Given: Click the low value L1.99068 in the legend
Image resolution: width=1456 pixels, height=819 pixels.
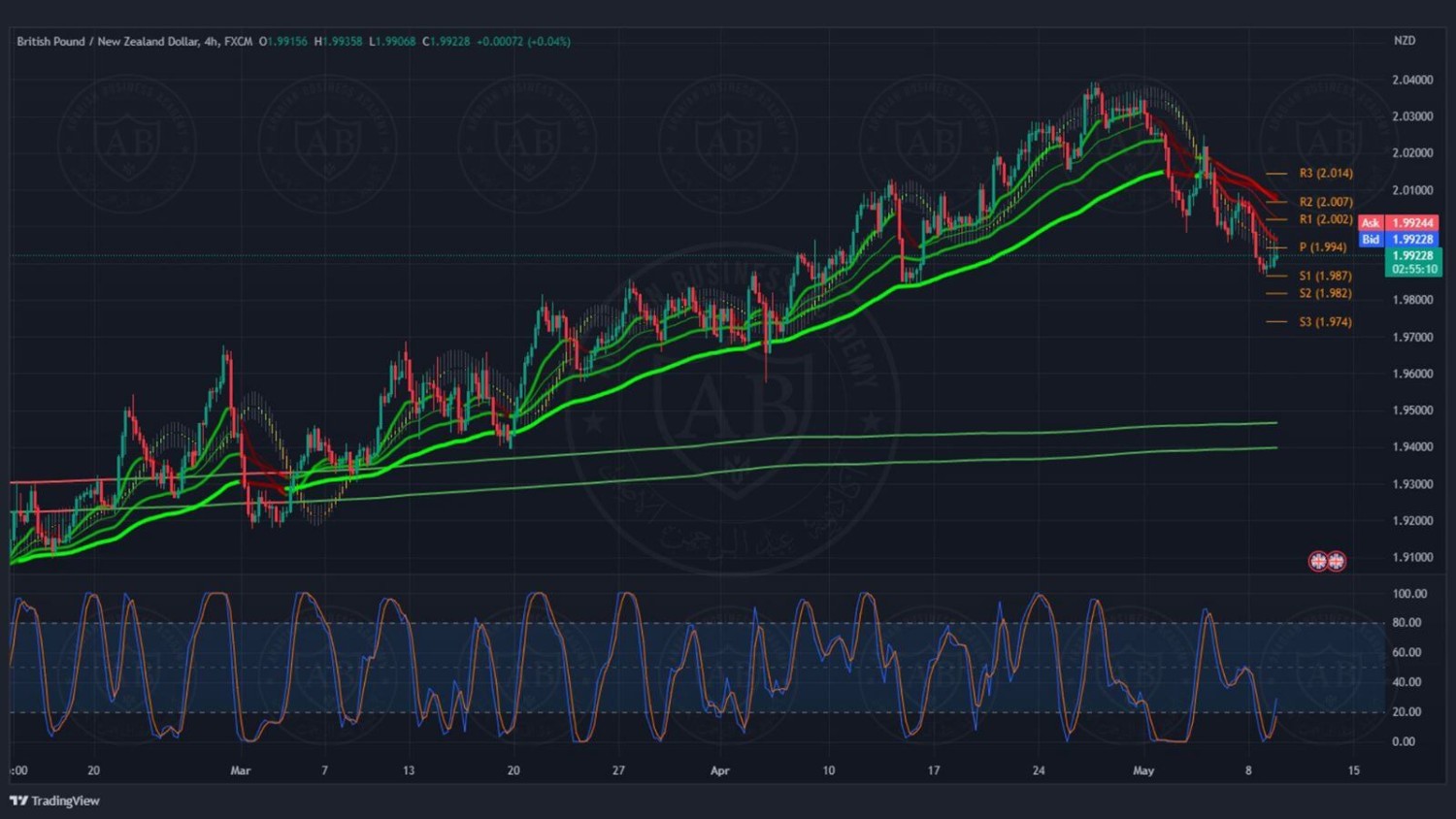Looking at the screenshot, I should pos(392,42).
